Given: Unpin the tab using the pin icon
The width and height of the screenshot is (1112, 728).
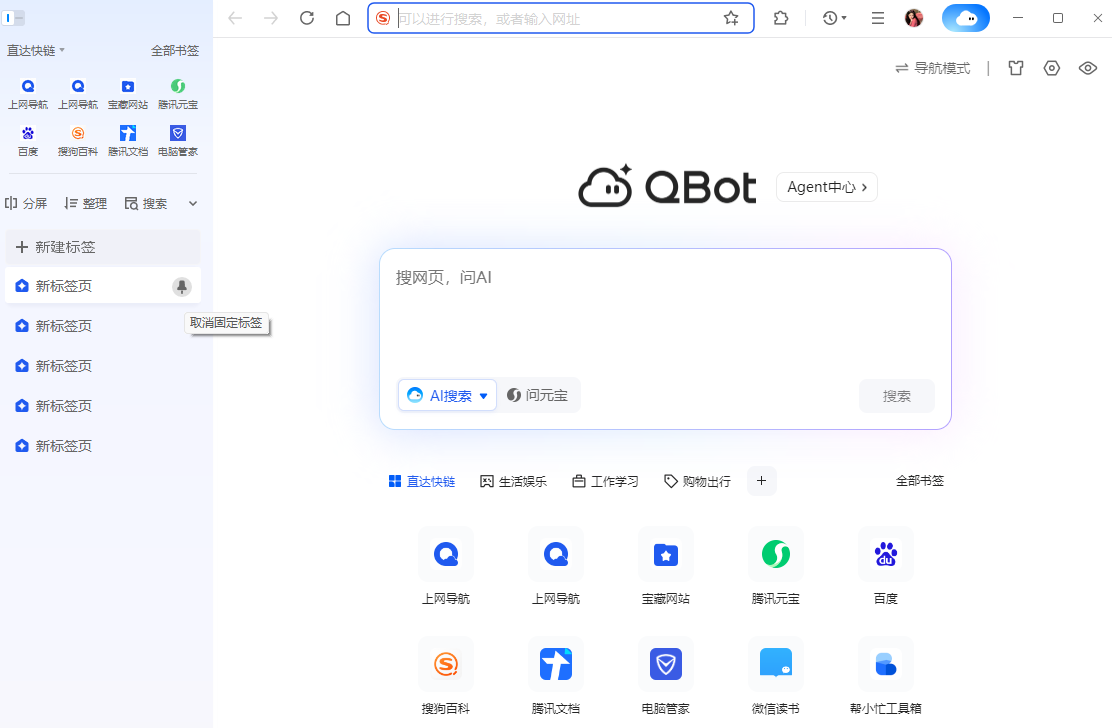Looking at the screenshot, I should tap(184, 285).
